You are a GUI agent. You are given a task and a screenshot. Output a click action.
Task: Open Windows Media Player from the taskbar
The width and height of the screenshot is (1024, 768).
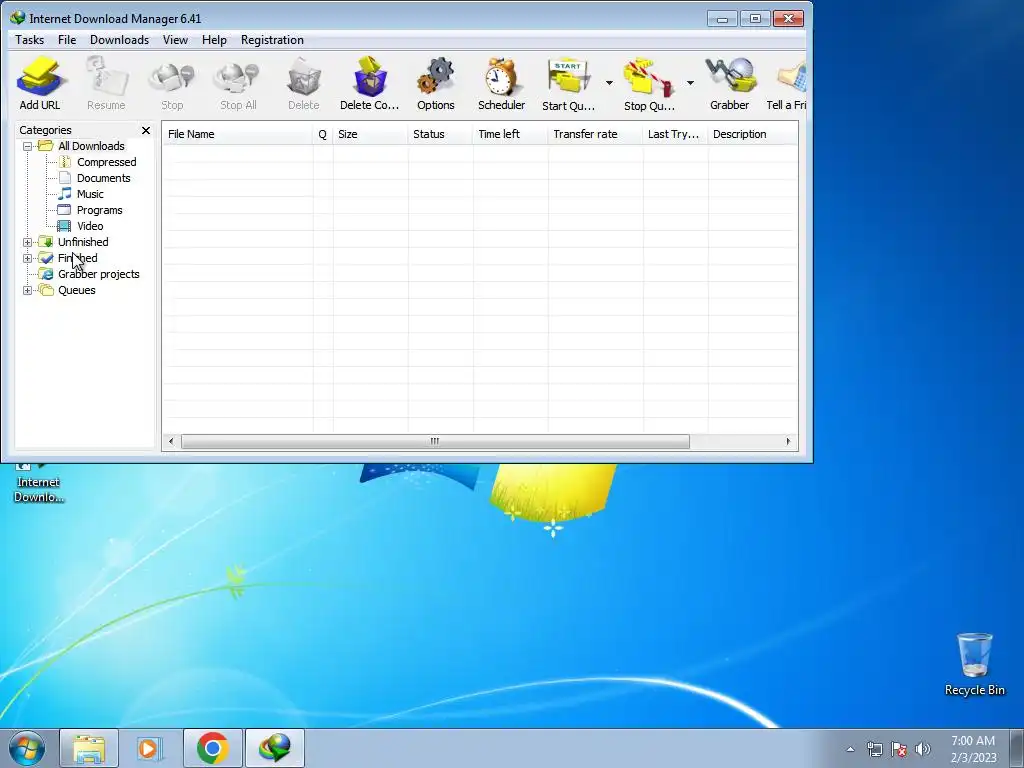point(150,748)
